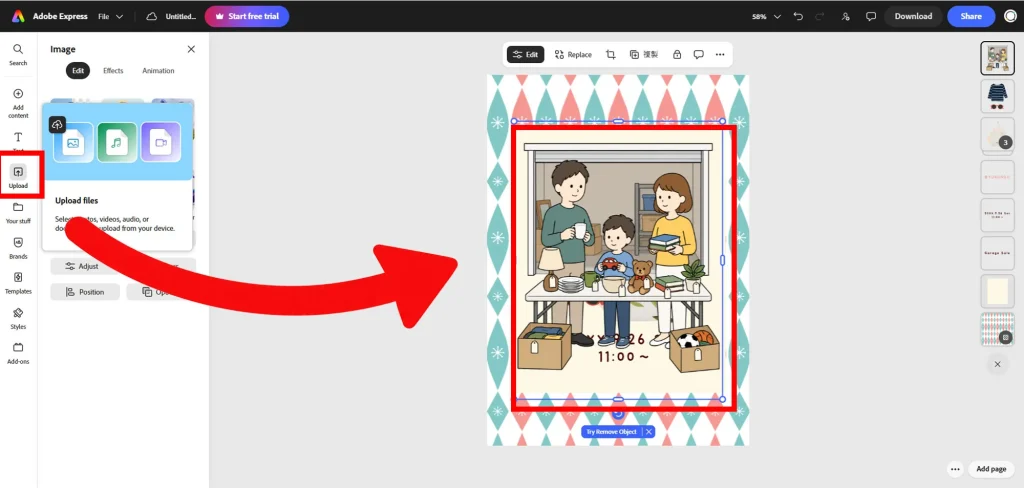The width and height of the screenshot is (1024, 488).
Task: Open the Styles panel
Action: coord(18,317)
